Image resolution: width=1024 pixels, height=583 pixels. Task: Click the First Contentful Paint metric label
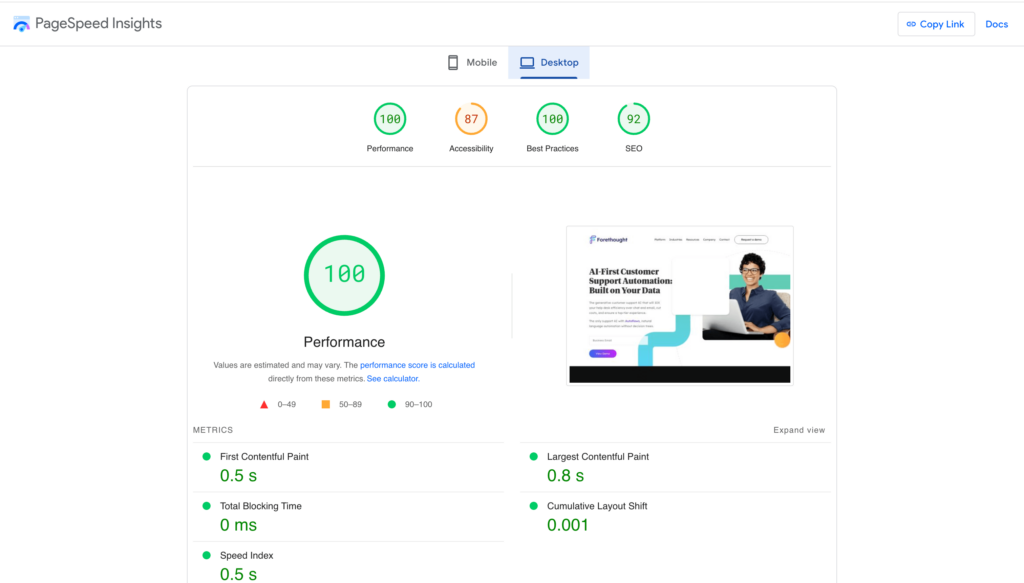(x=264, y=457)
